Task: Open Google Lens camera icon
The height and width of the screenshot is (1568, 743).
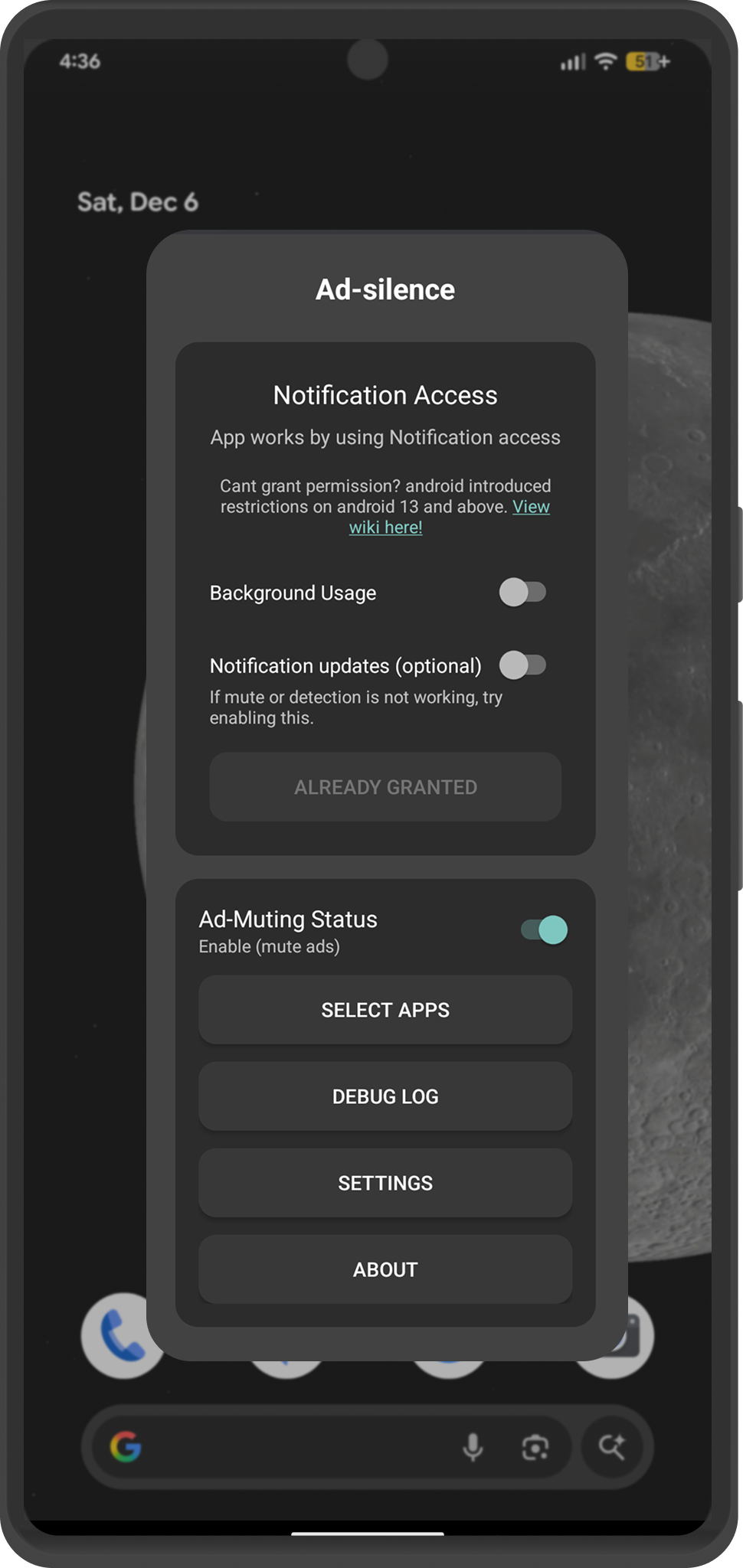Action: (535, 1446)
